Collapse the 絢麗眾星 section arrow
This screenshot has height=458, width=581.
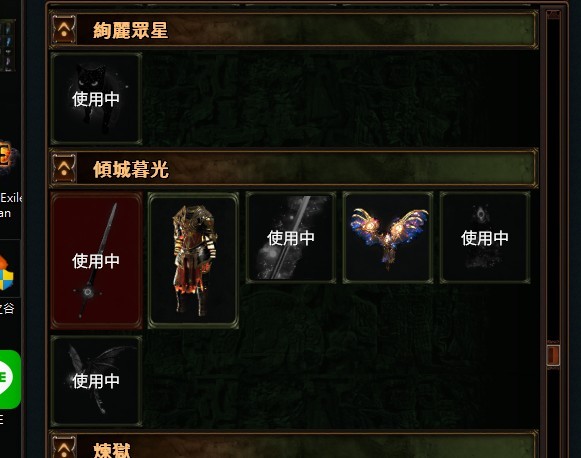64,30
